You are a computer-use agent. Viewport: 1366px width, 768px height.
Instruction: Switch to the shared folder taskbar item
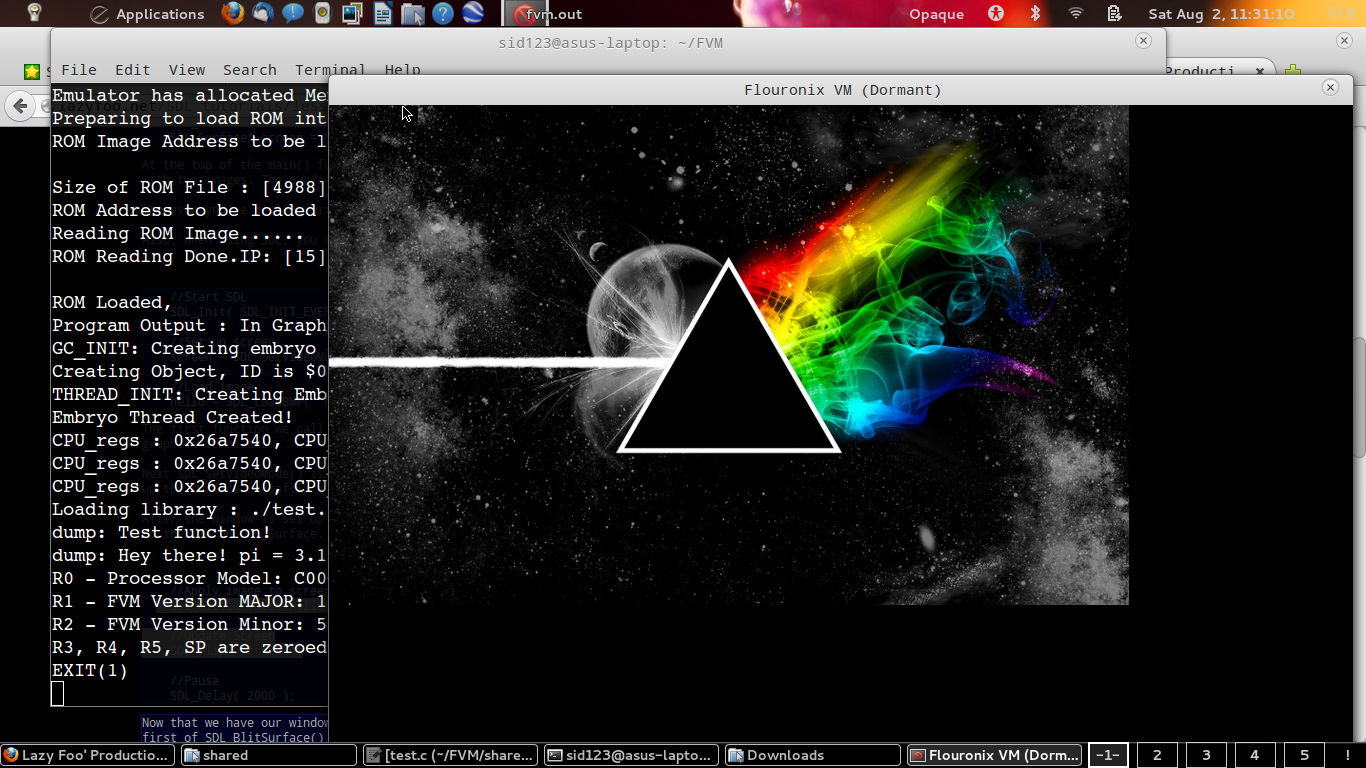click(268, 755)
